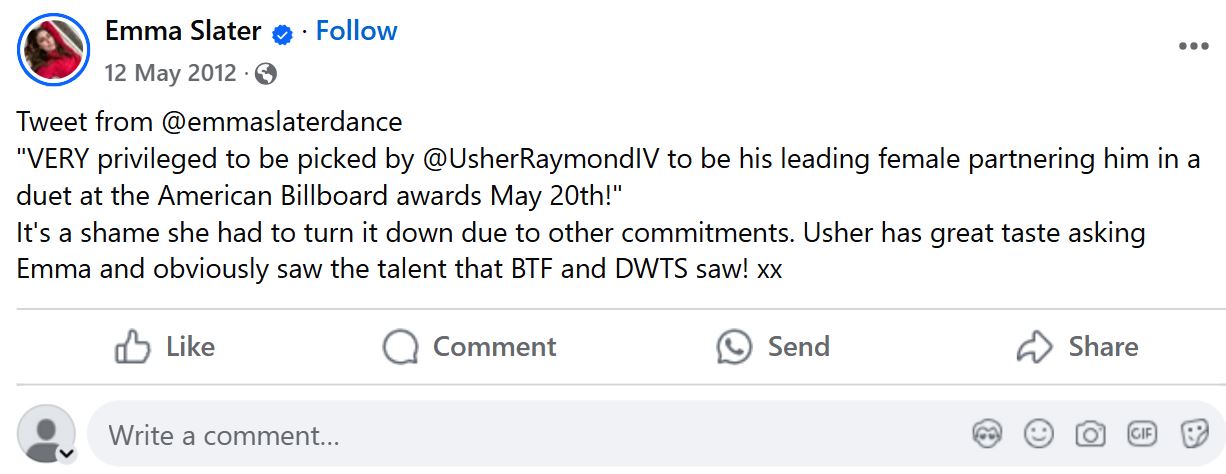Click the blue verified badge
This screenshot has height=474, width=1226.
click(283, 33)
